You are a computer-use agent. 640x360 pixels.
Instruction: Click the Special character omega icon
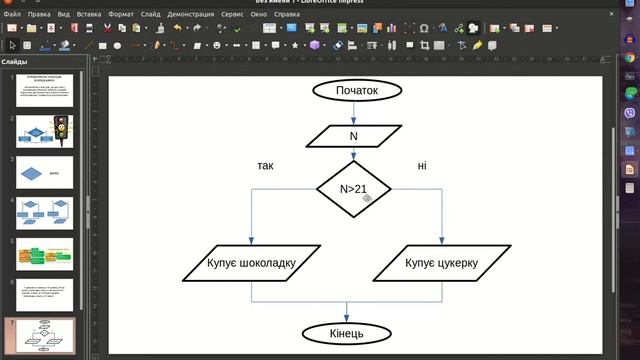tap(424, 28)
